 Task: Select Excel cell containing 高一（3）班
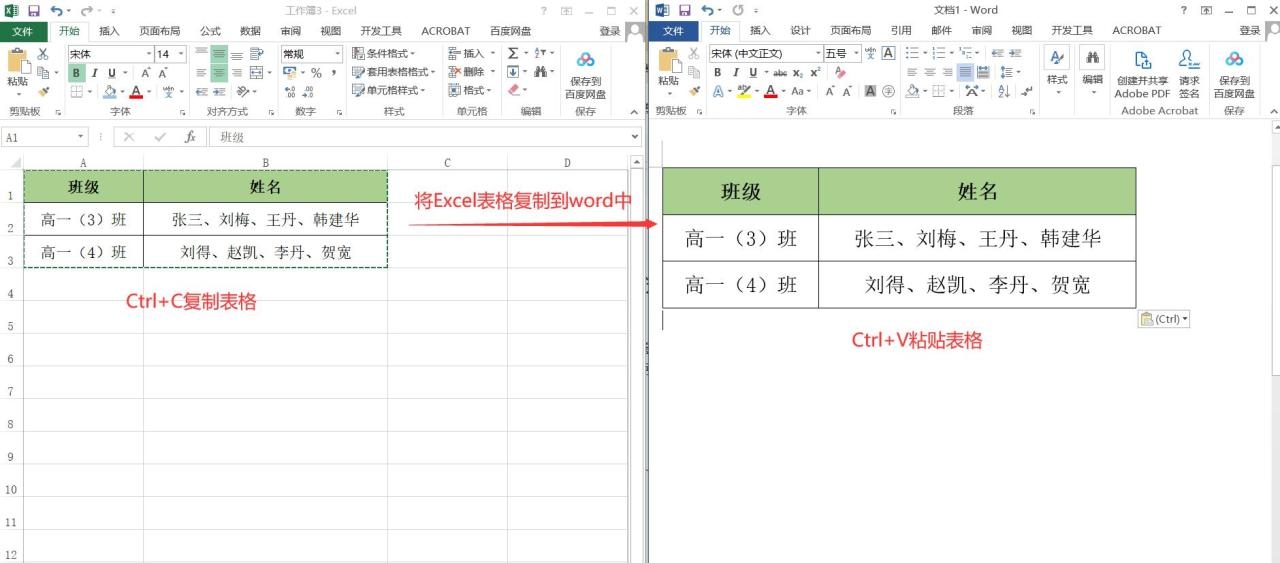tap(83, 220)
